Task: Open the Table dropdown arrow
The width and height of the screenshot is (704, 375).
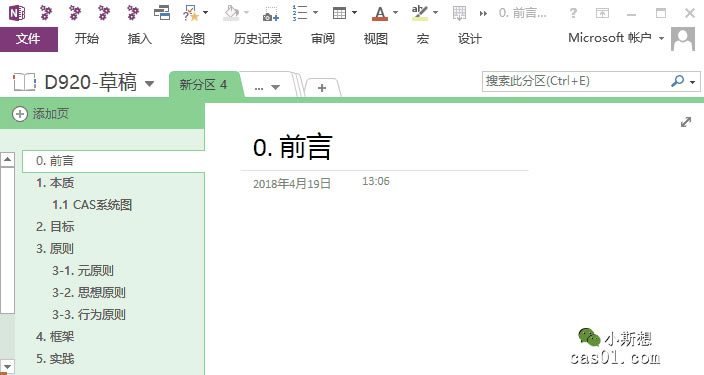Action: [x=355, y=13]
